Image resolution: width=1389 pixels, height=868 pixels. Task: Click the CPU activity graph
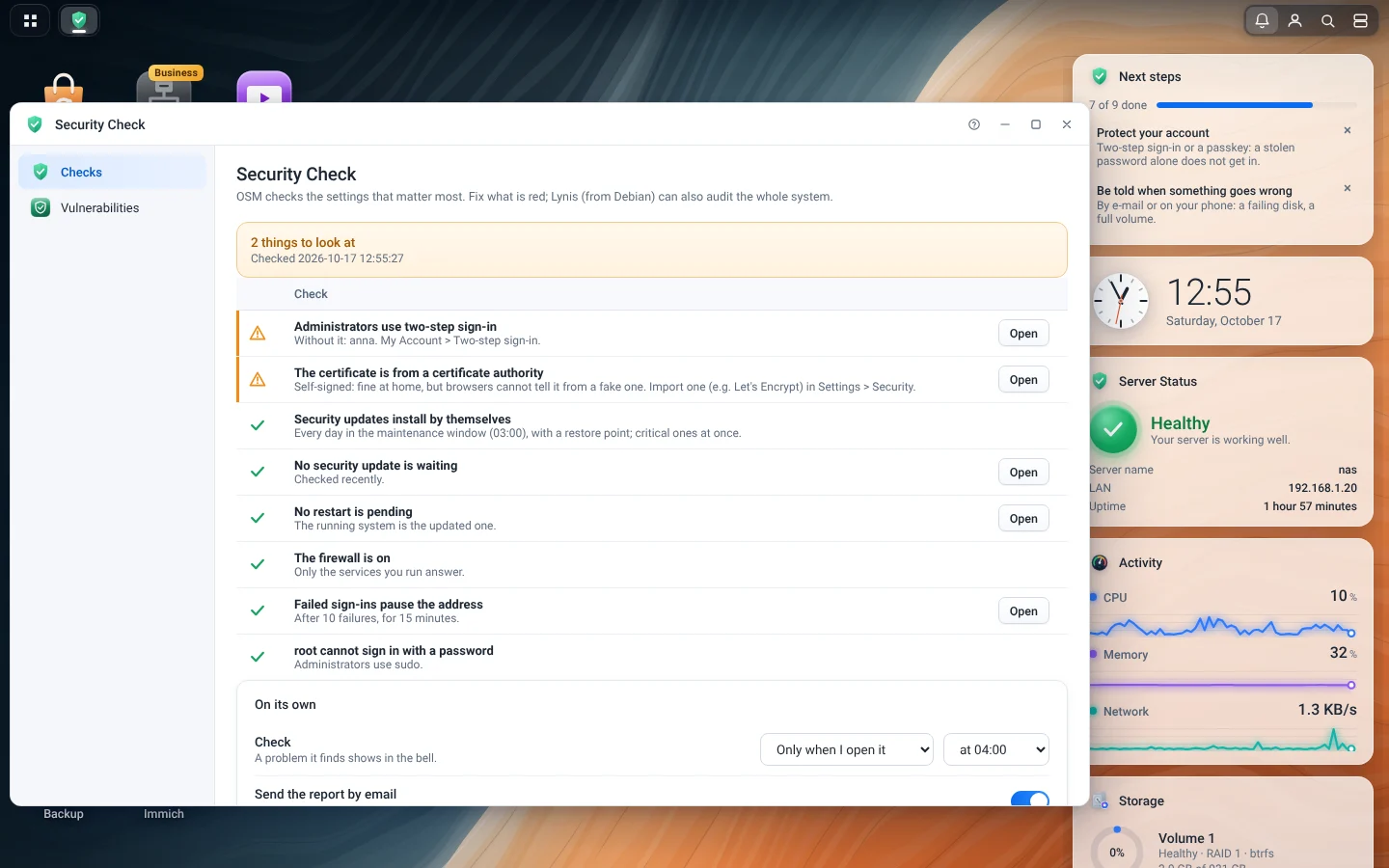(x=1223, y=627)
